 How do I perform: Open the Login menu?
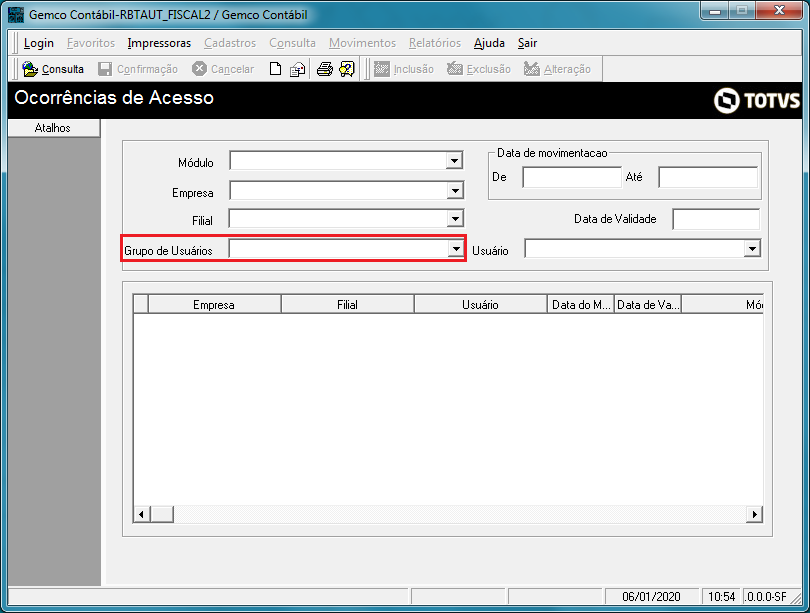click(39, 43)
